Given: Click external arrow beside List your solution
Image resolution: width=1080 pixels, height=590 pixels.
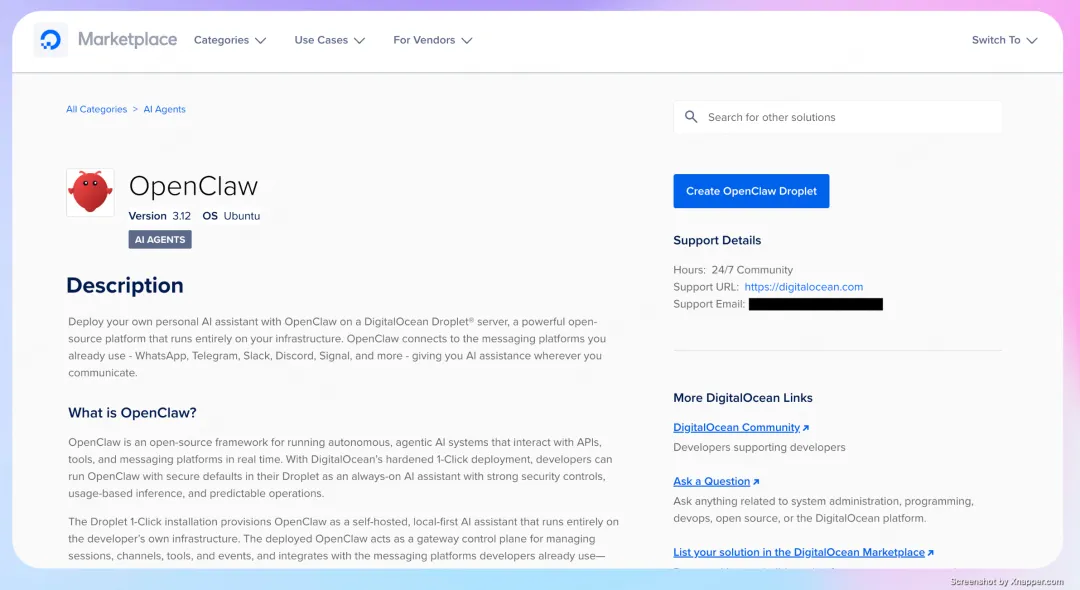Looking at the screenshot, I should (931, 553).
